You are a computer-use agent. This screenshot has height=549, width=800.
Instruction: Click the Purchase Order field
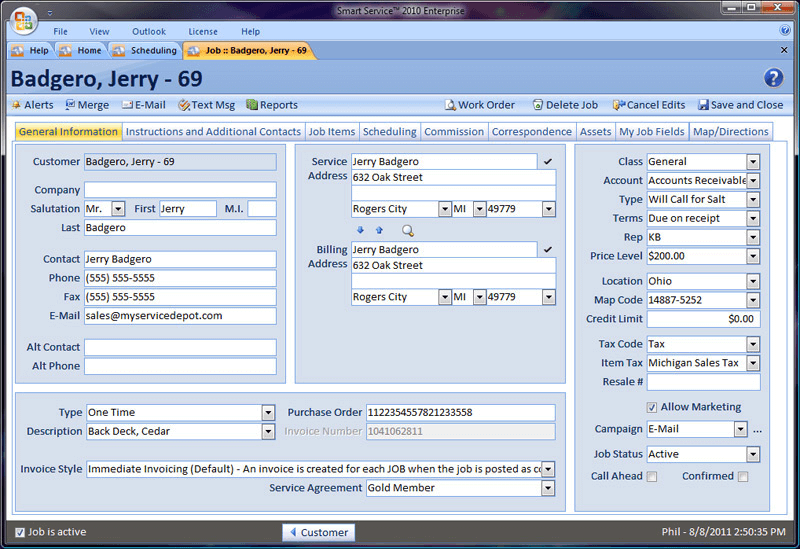(x=461, y=412)
